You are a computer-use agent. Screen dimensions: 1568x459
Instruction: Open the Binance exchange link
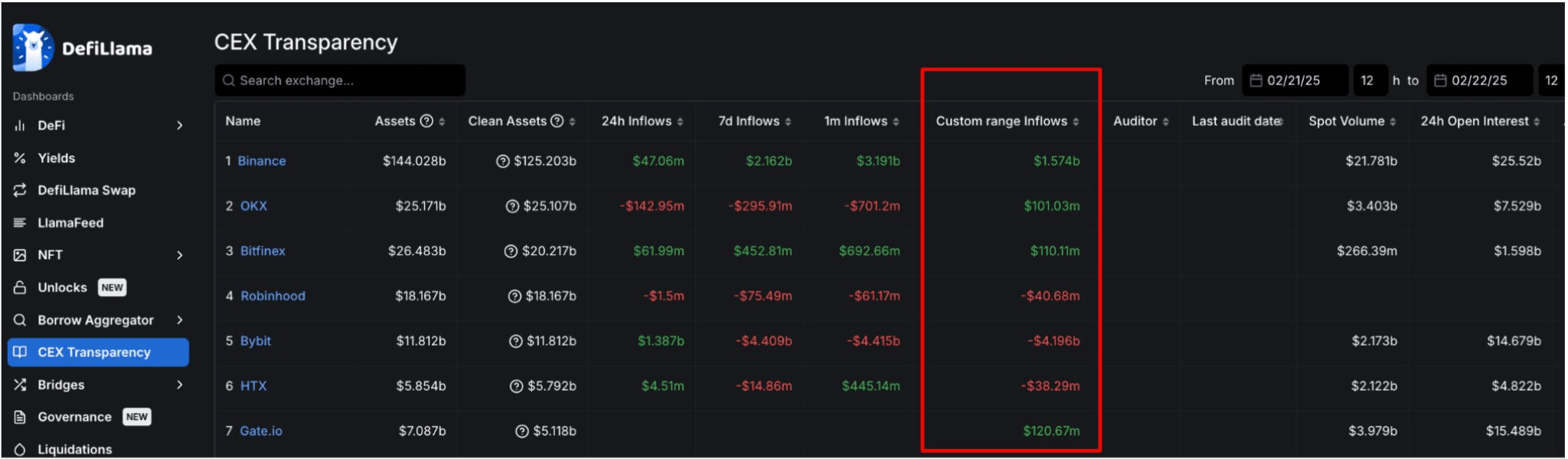261,161
